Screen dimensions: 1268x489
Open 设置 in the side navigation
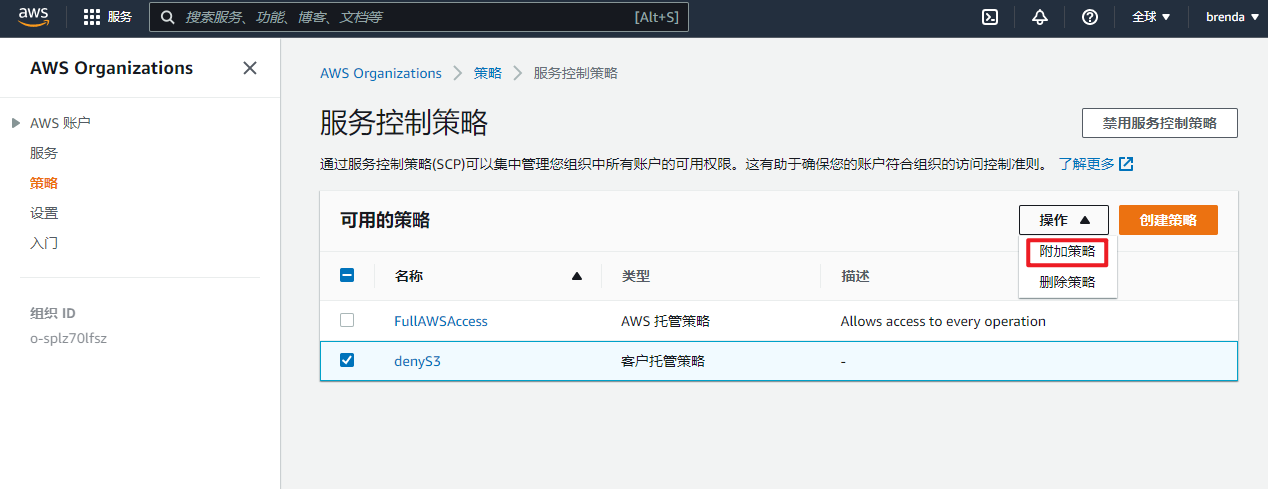(x=44, y=213)
